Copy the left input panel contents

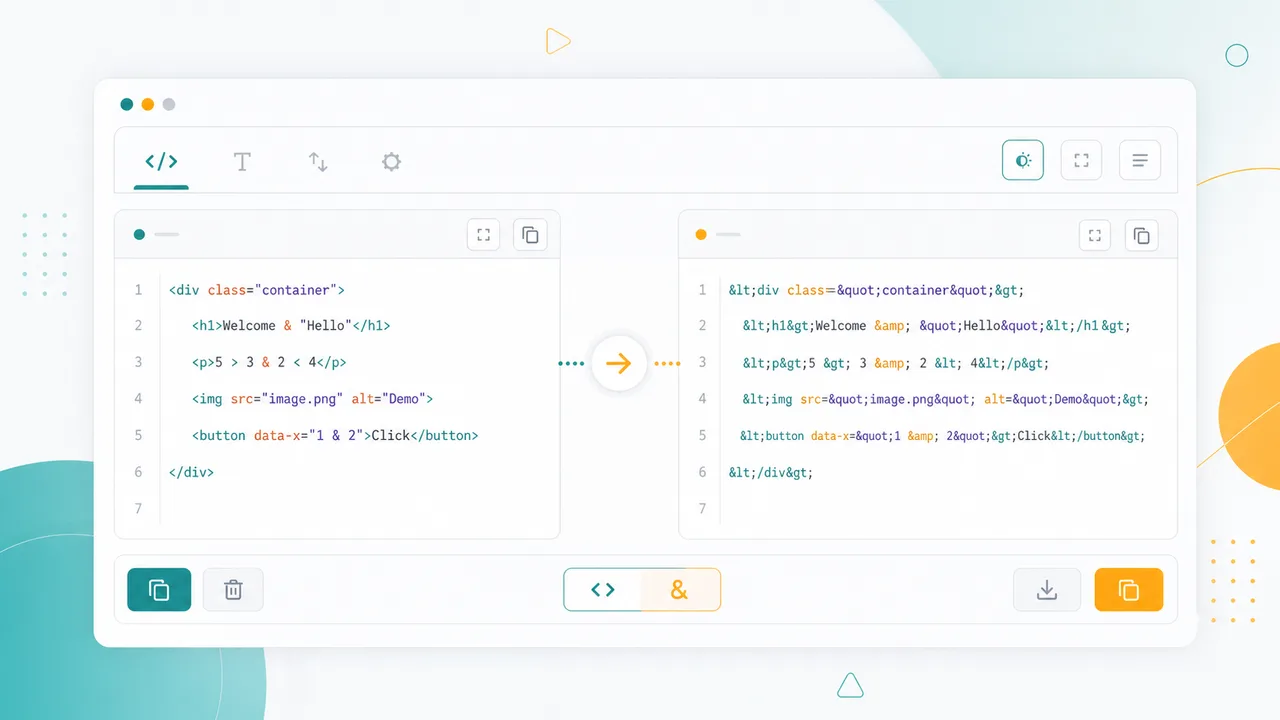tap(530, 235)
